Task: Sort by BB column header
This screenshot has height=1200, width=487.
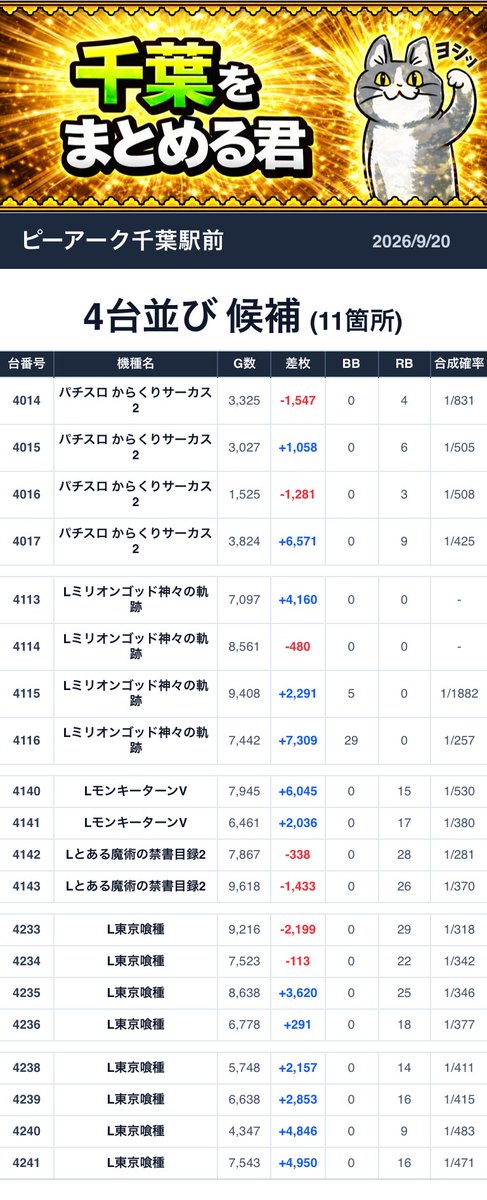Action: coord(351,364)
